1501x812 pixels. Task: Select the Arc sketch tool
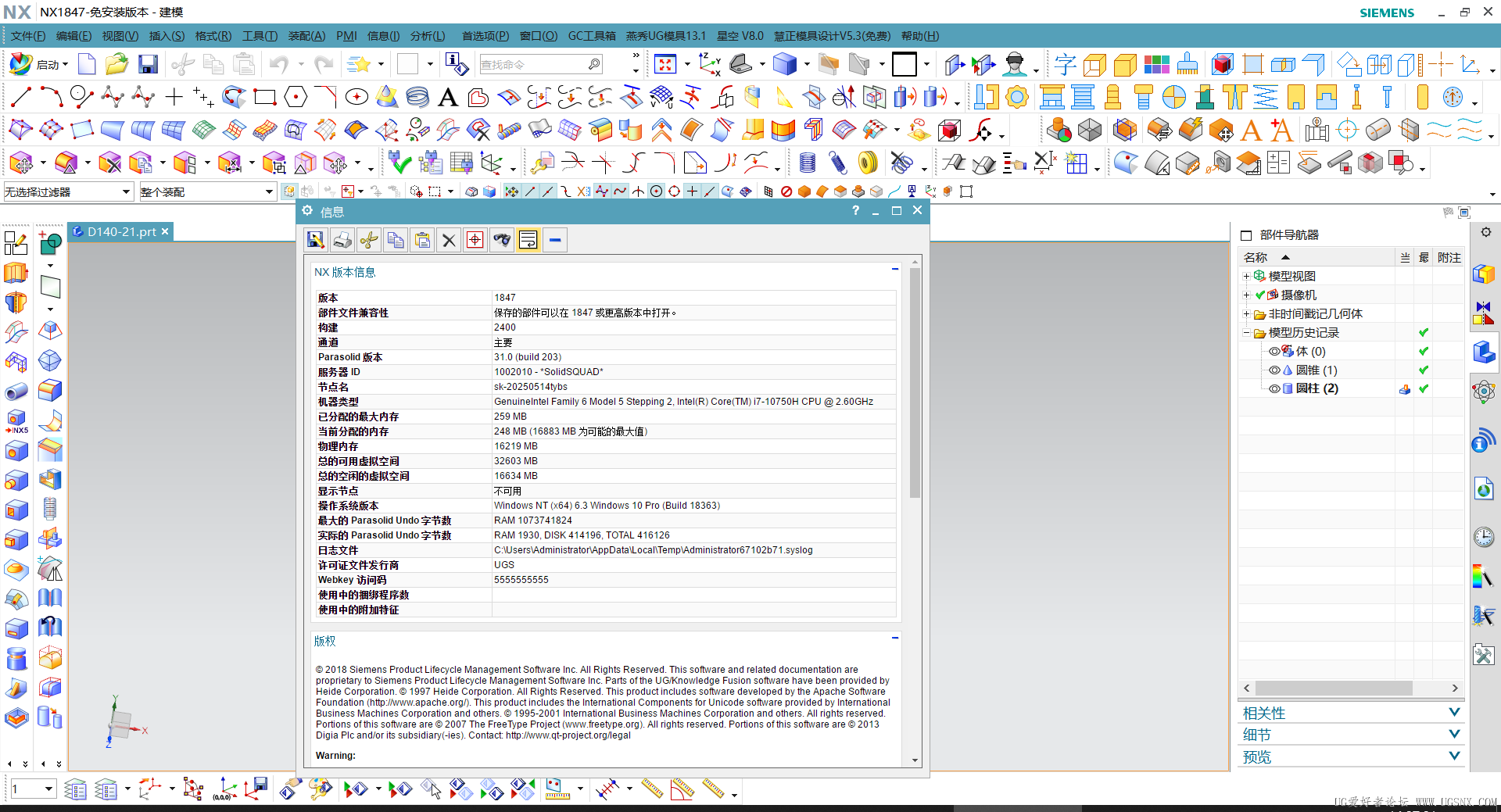click(x=51, y=97)
